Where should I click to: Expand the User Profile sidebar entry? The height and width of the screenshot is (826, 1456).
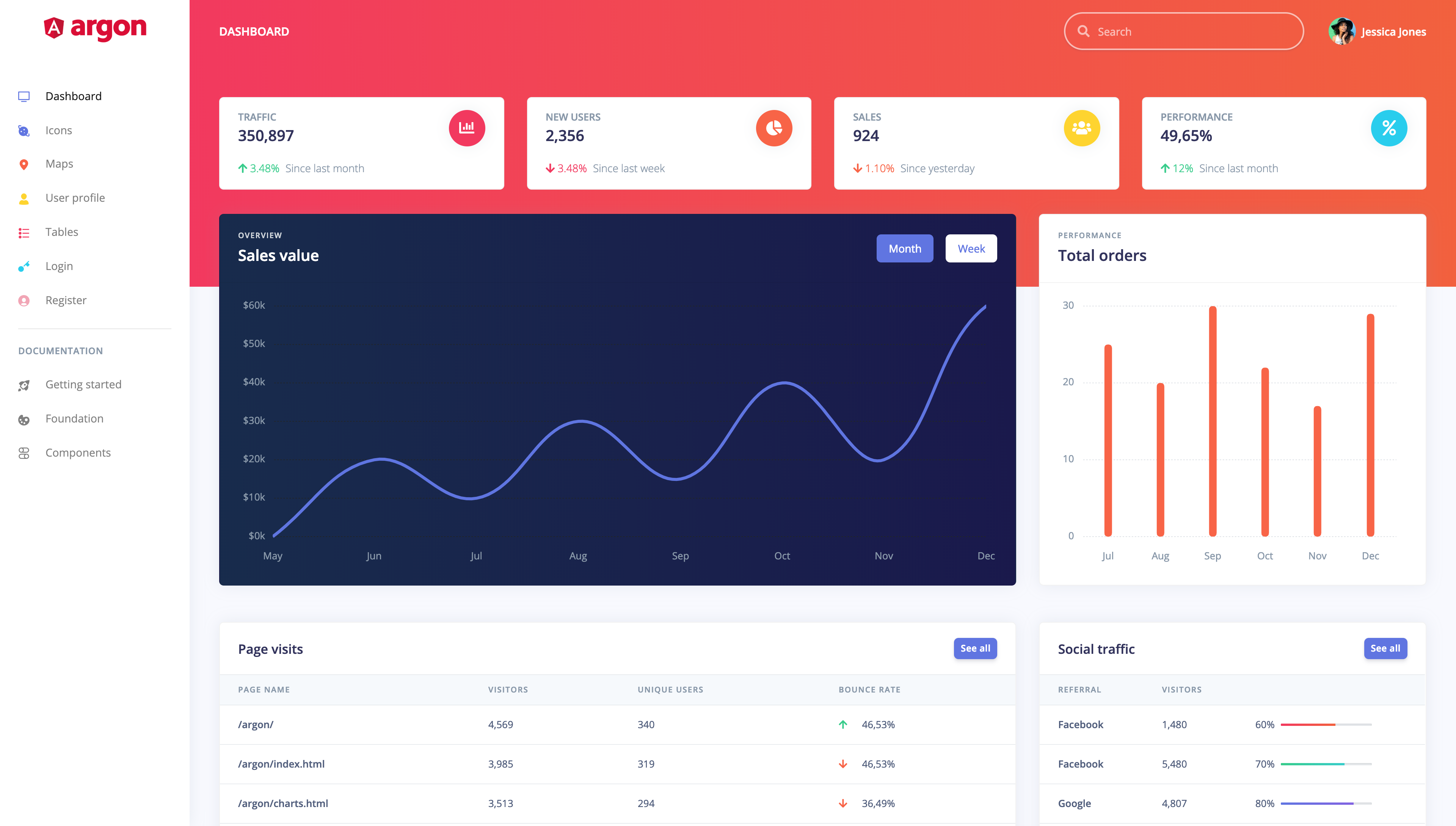[x=75, y=197]
